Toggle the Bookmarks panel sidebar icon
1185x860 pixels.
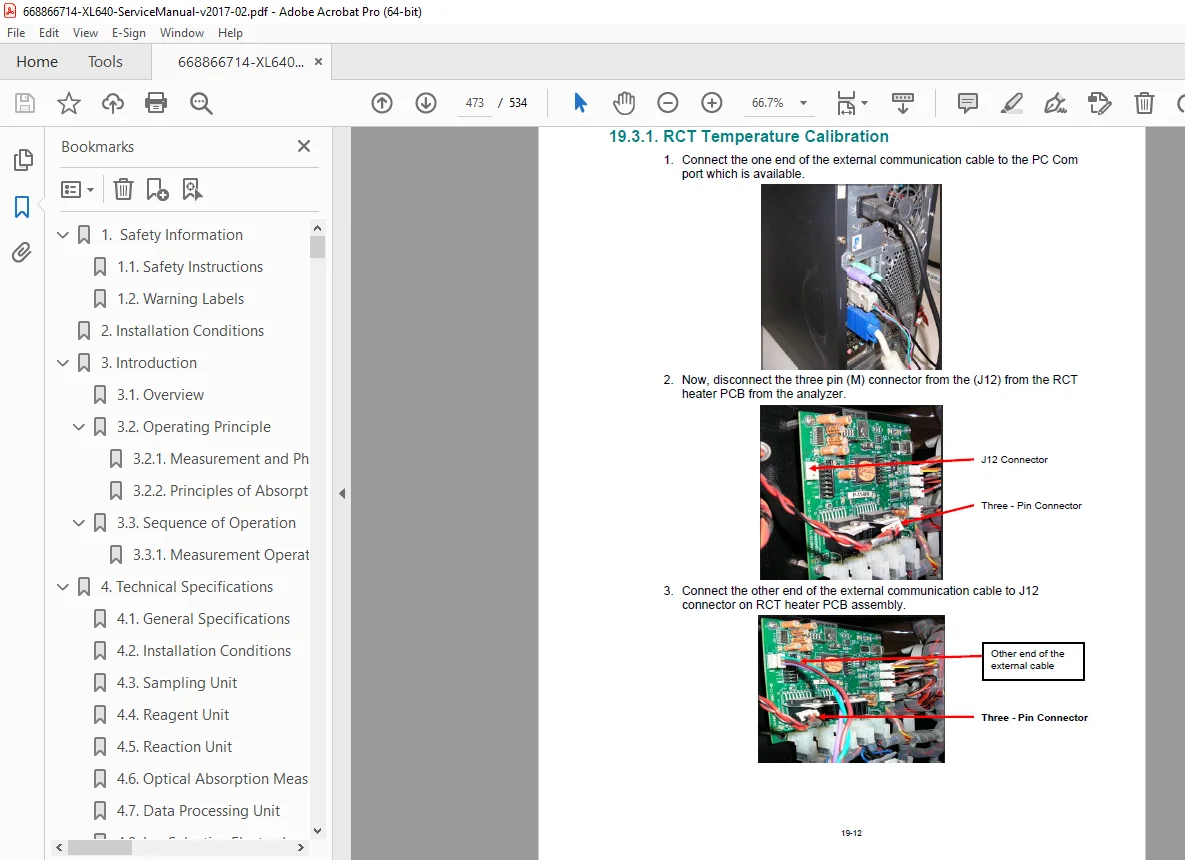(22, 206)
